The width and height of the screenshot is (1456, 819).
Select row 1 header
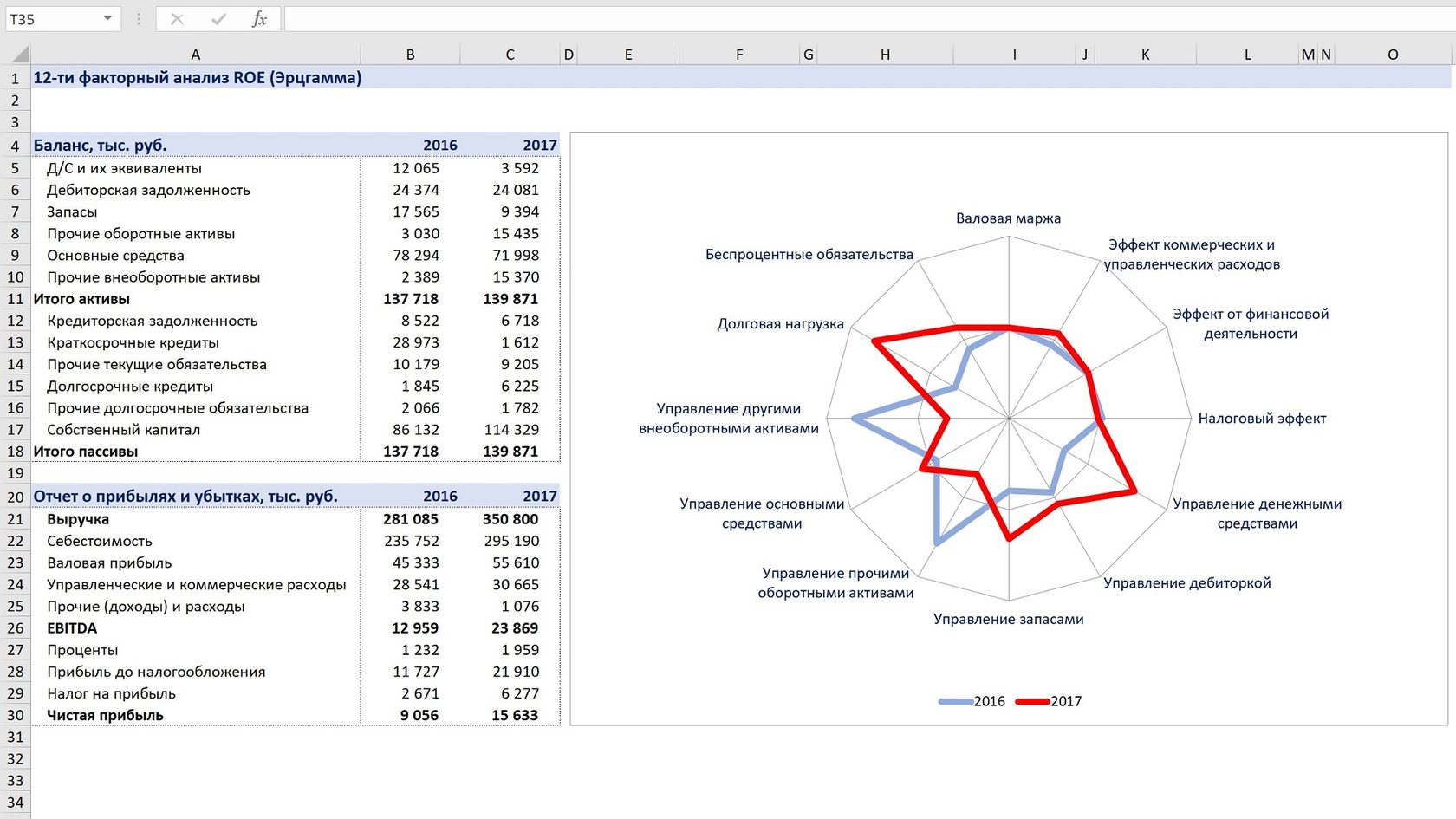[15, 78]
